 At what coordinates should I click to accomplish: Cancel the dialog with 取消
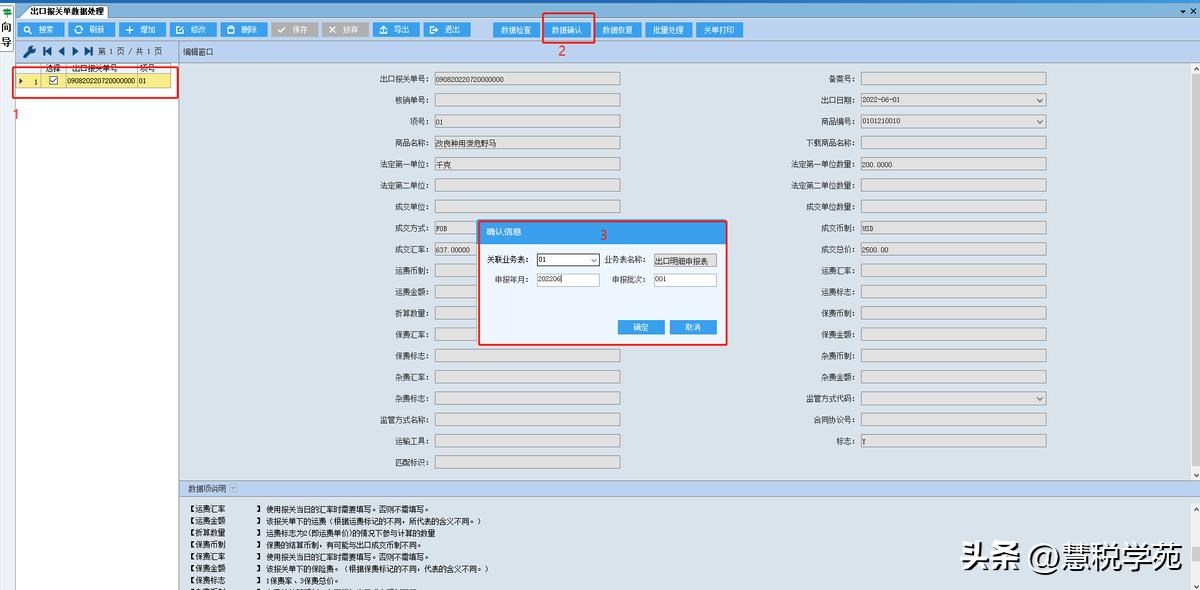pyautogui.click(x=693, y=327)
